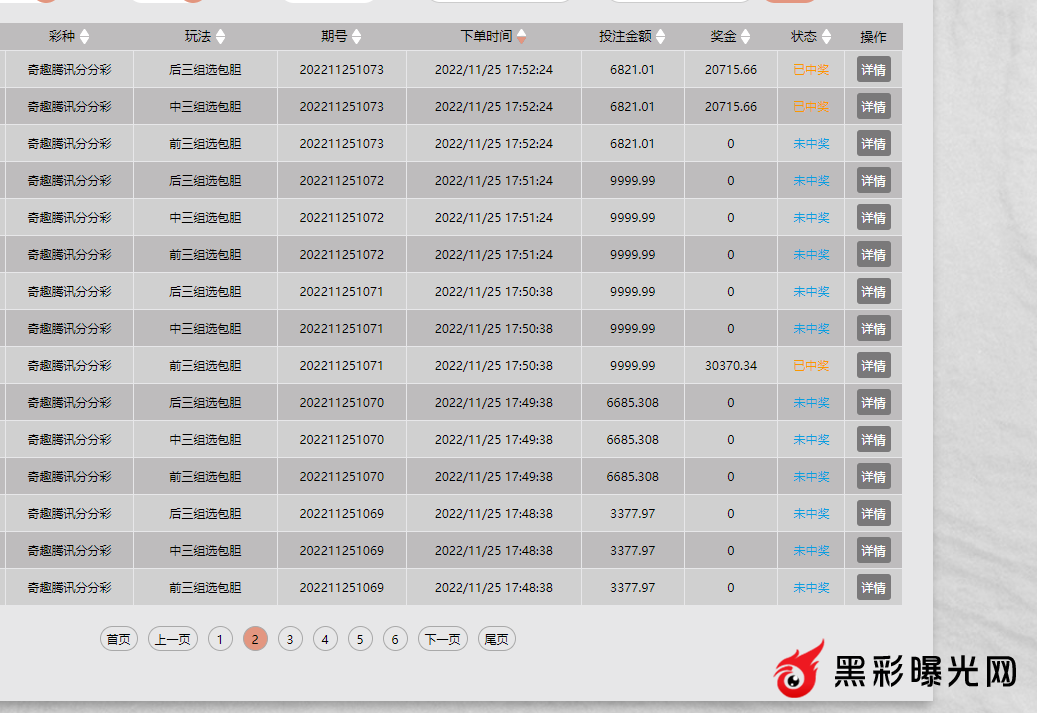The image size is (1037, 713).
Task: Select page 3 in pagination
Action: tap(290, 639)
